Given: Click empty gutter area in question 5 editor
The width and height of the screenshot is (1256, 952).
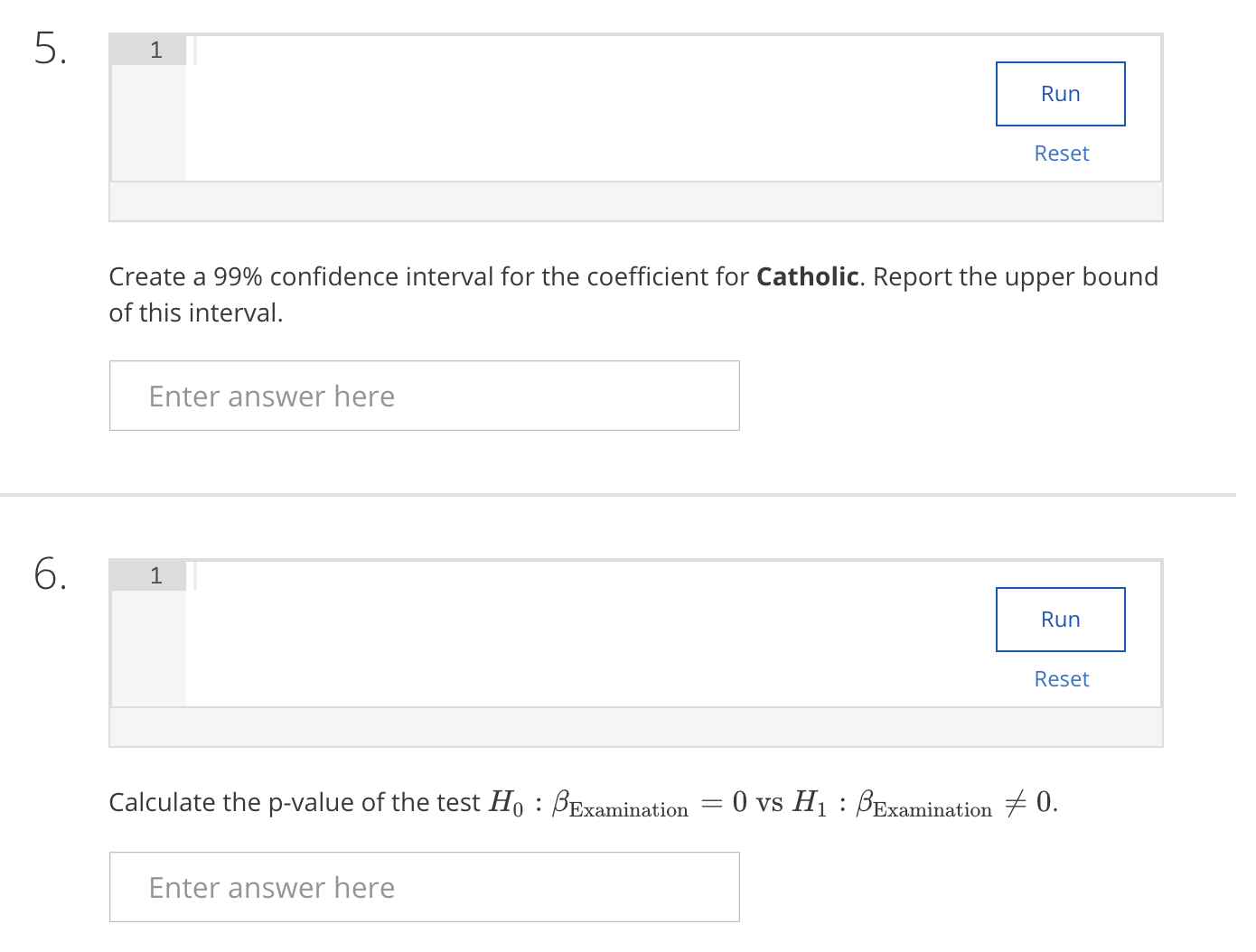Looking at the screenshot, I should 148,126.
